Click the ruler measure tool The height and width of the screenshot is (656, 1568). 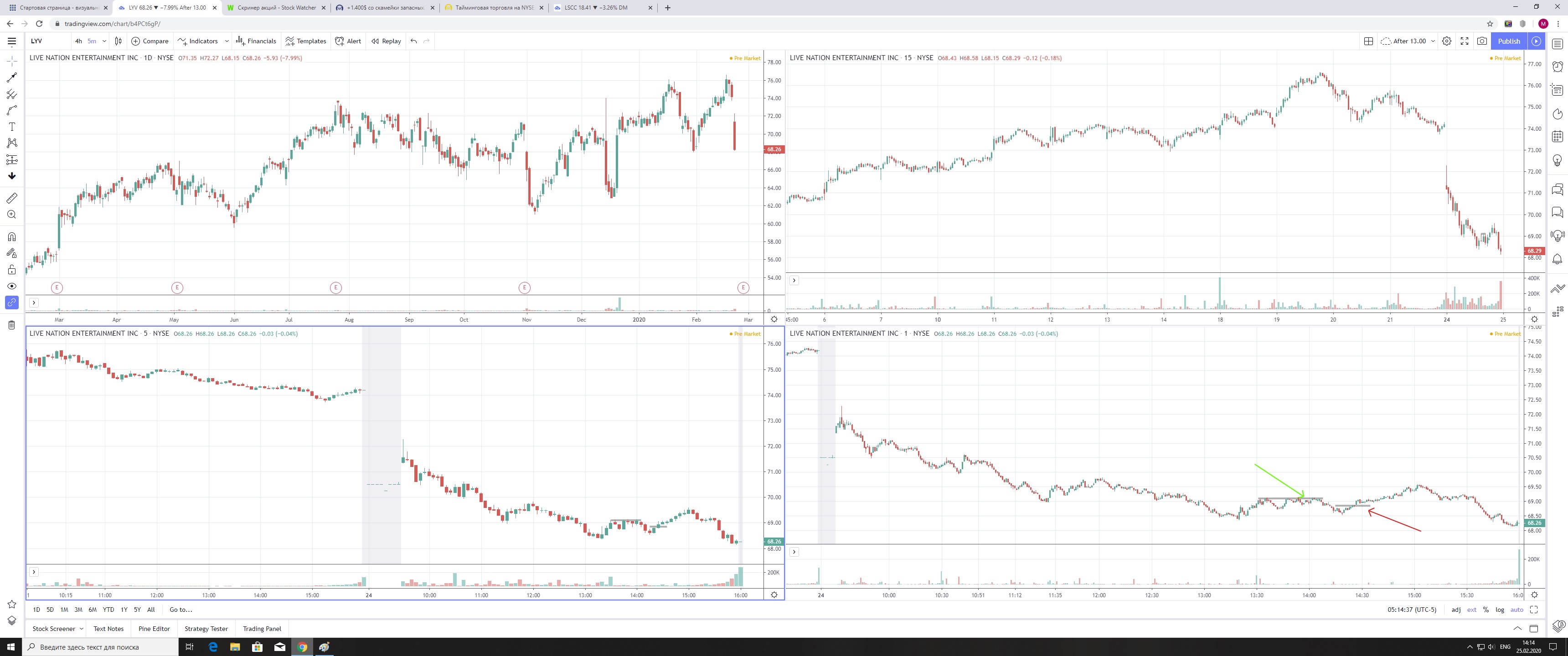click(x=11, y=198)
